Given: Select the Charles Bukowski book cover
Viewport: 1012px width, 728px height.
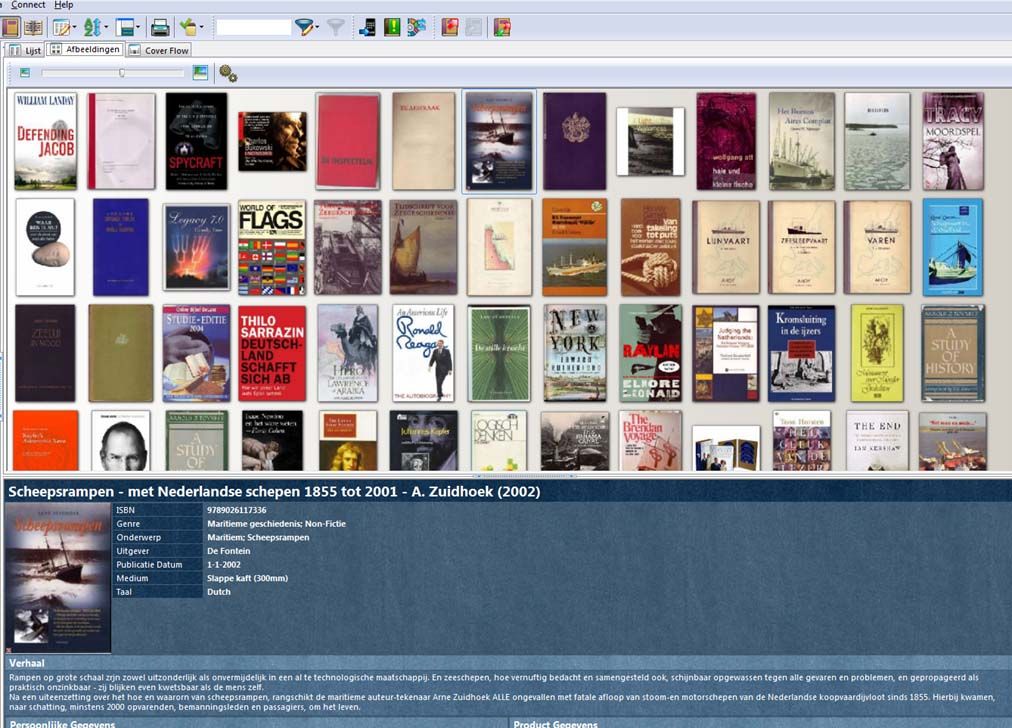Looking at the screenshot, I should [x=272, y=141].
